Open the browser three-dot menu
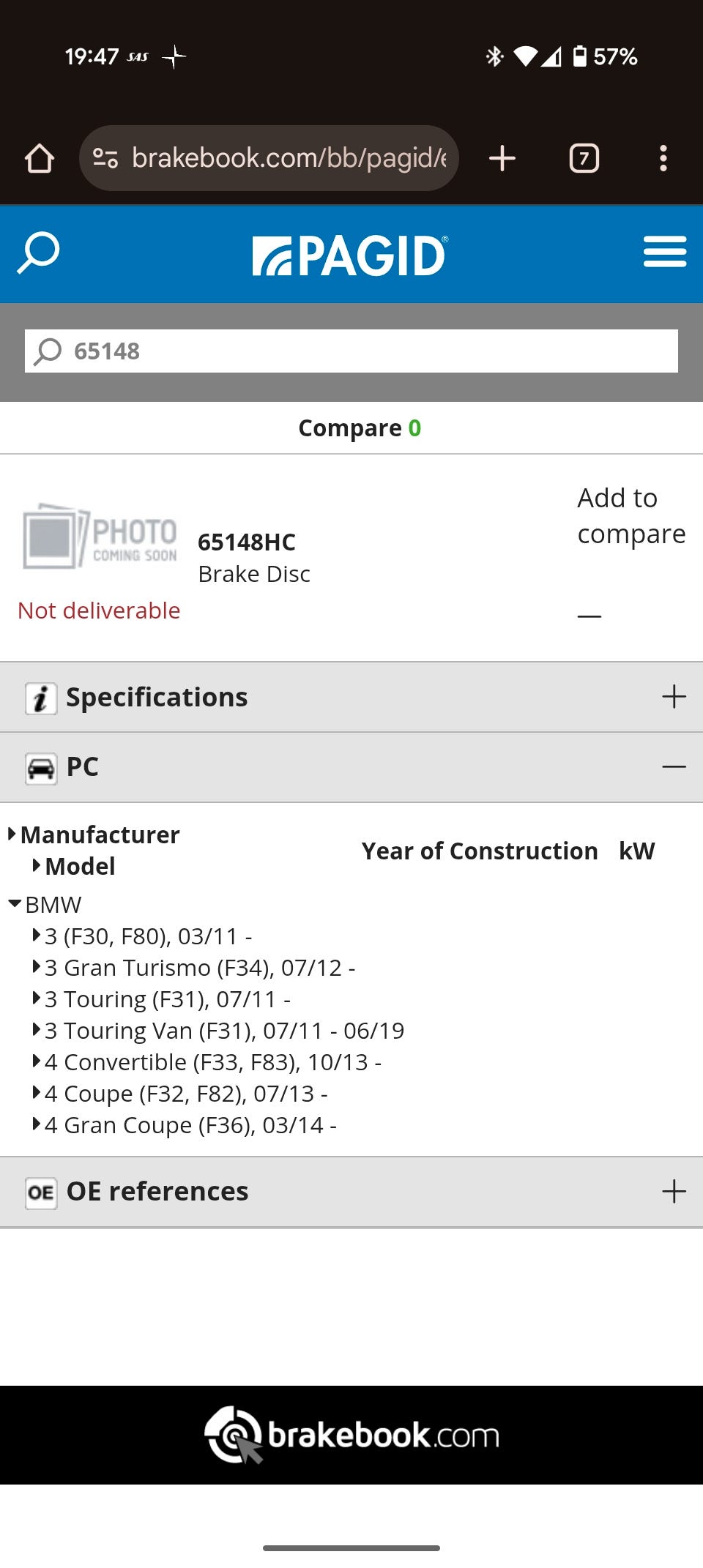The image size is (703, 1568). tap(663, 158)
